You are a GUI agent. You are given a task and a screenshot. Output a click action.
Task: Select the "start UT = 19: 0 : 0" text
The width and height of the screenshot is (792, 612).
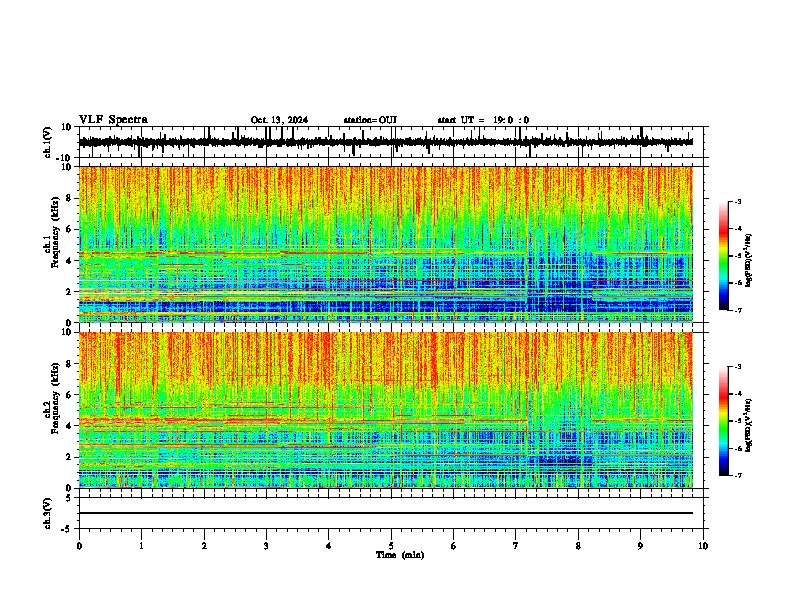pos(483,120)
